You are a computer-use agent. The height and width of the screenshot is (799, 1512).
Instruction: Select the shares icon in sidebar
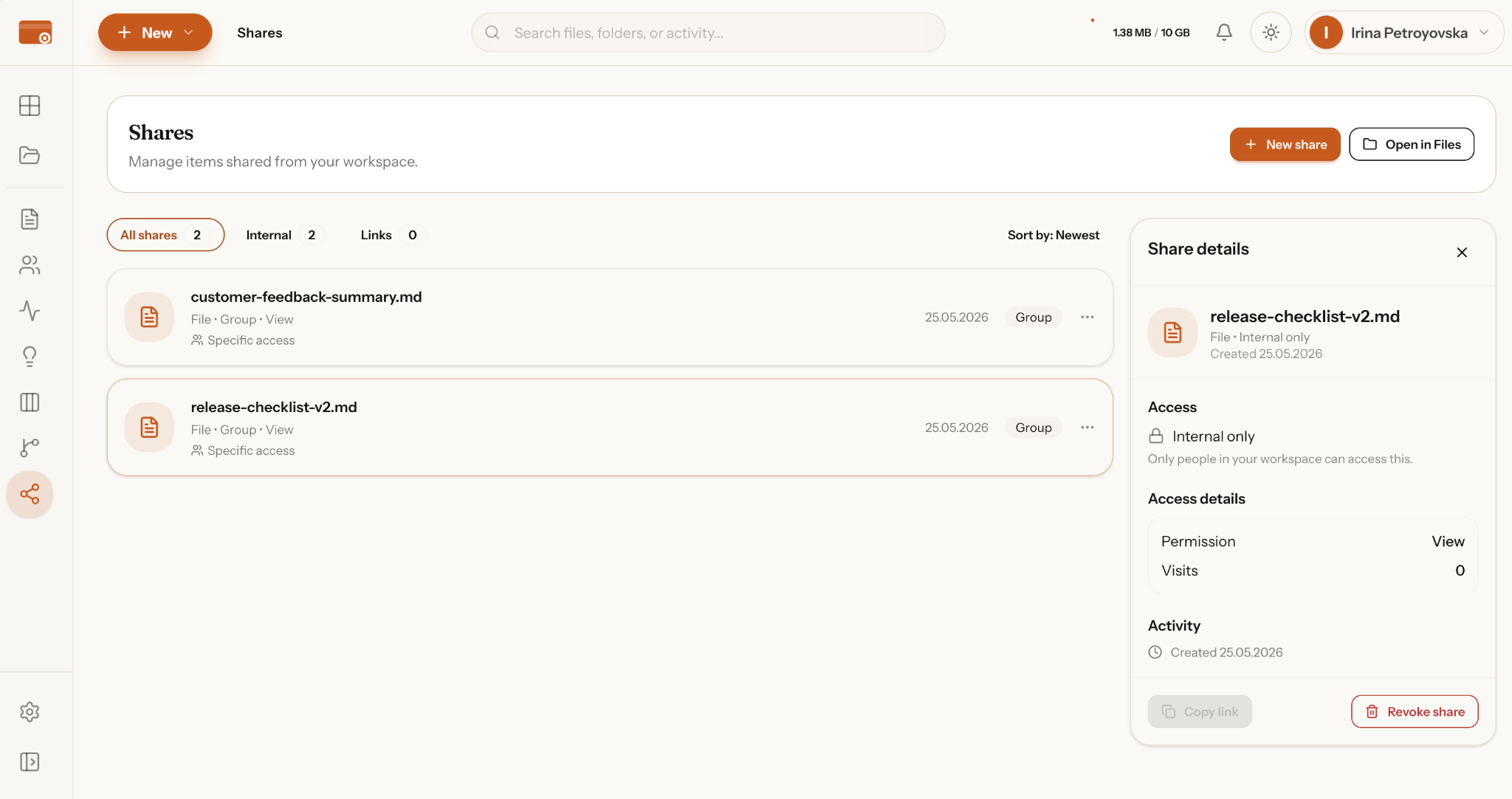(x=30, y=494)
